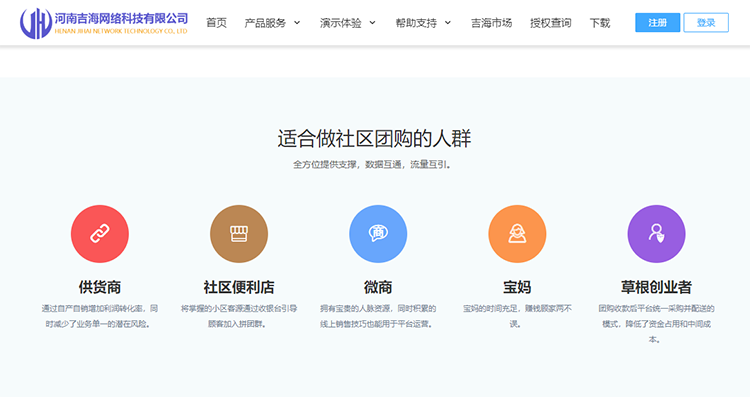Click the purple 草根创业者 user-shield icon
750x397 pixels.
point(656,234)
